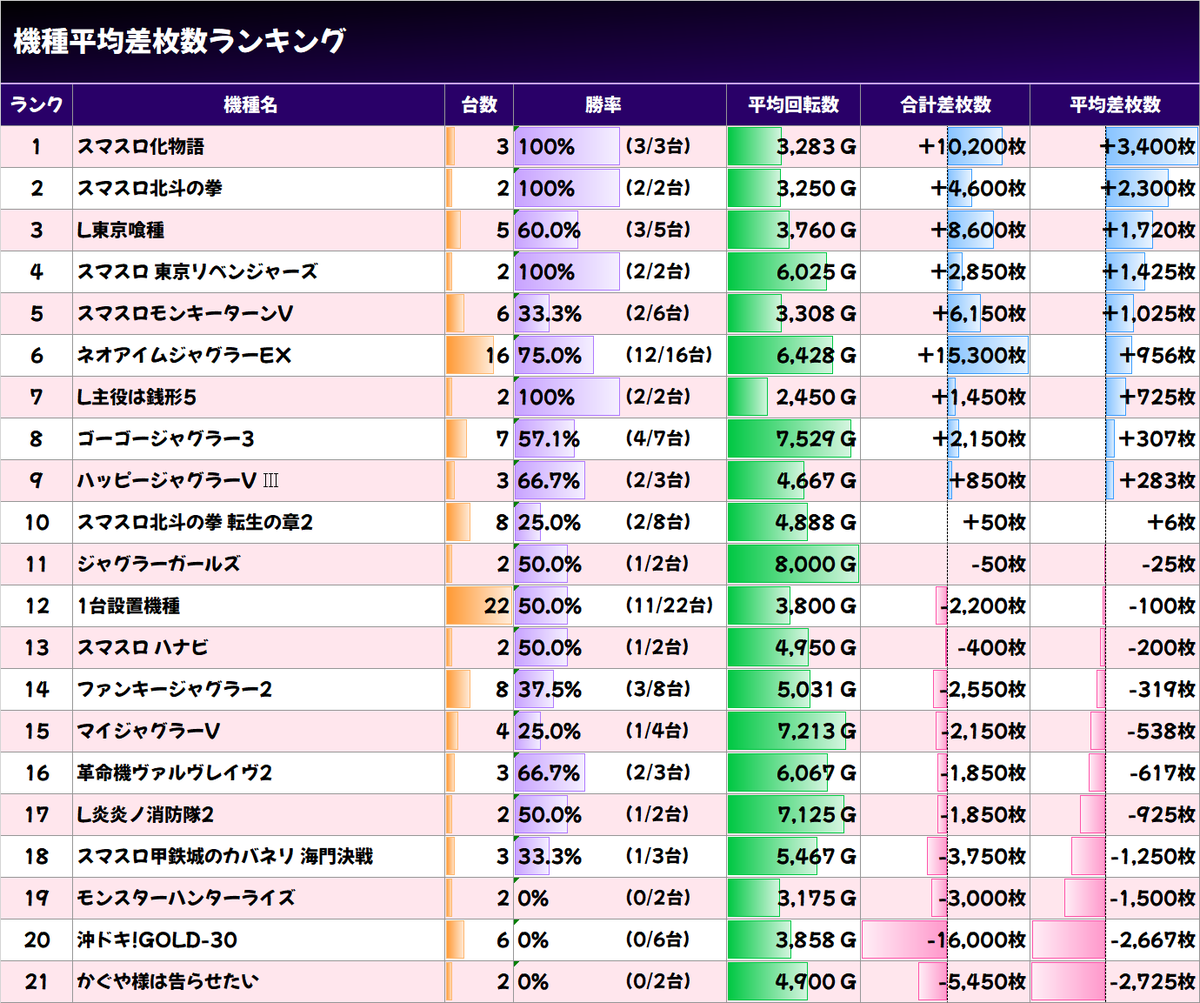Select machine name 沖ドキ!GOLD-30
1200x1003 pixels.
click(x=157, y=940)
